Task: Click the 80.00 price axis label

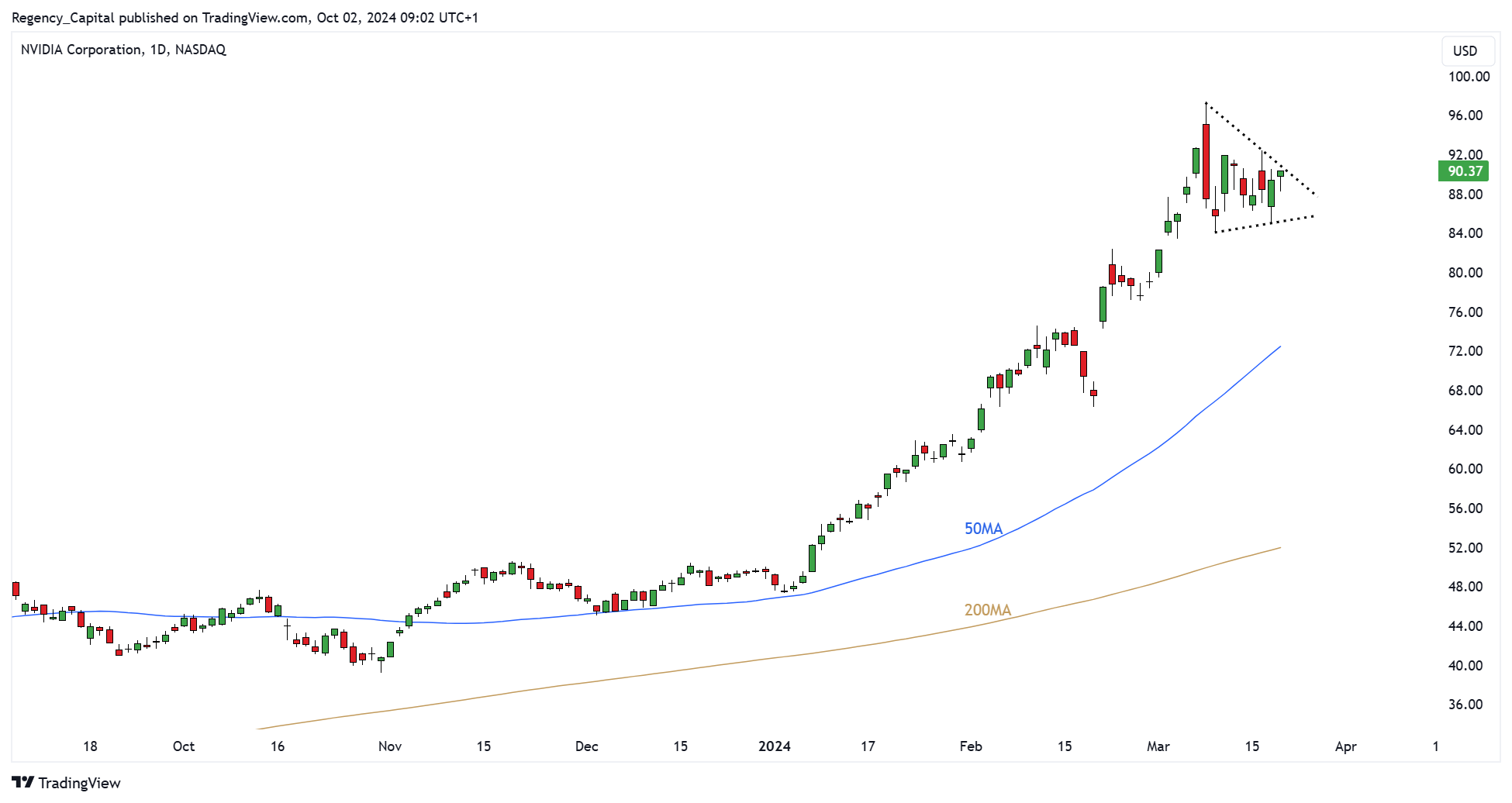Action: [x=1465, y=273]
